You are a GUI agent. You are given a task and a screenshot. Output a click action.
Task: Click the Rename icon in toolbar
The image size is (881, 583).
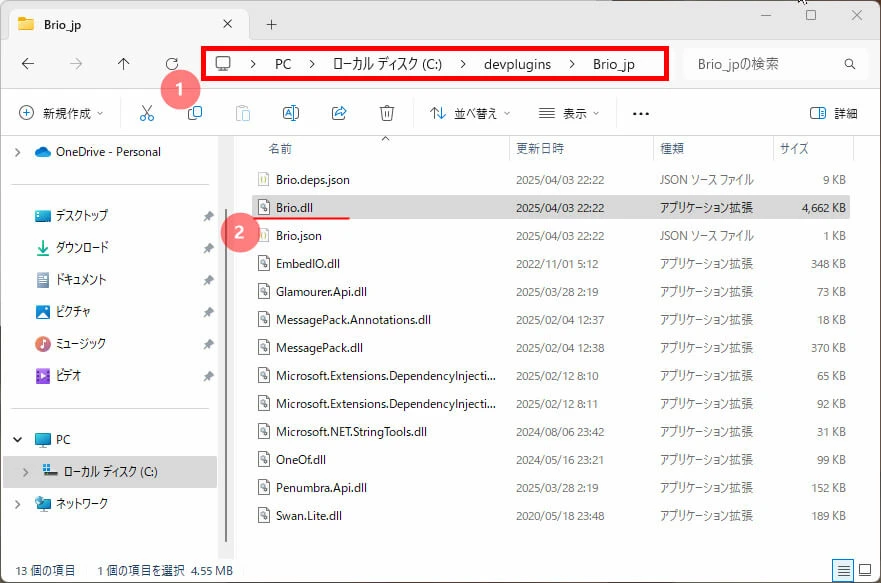pyautogui.click(x=290, y=113)
